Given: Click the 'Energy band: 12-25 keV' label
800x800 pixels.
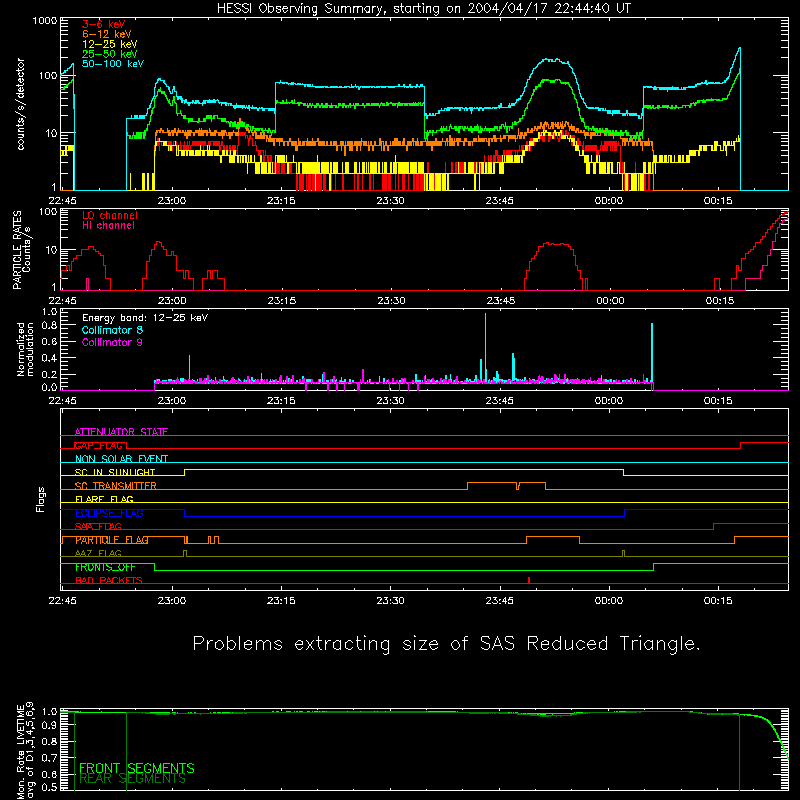Looking at the screenshot, I should [145, 318].
